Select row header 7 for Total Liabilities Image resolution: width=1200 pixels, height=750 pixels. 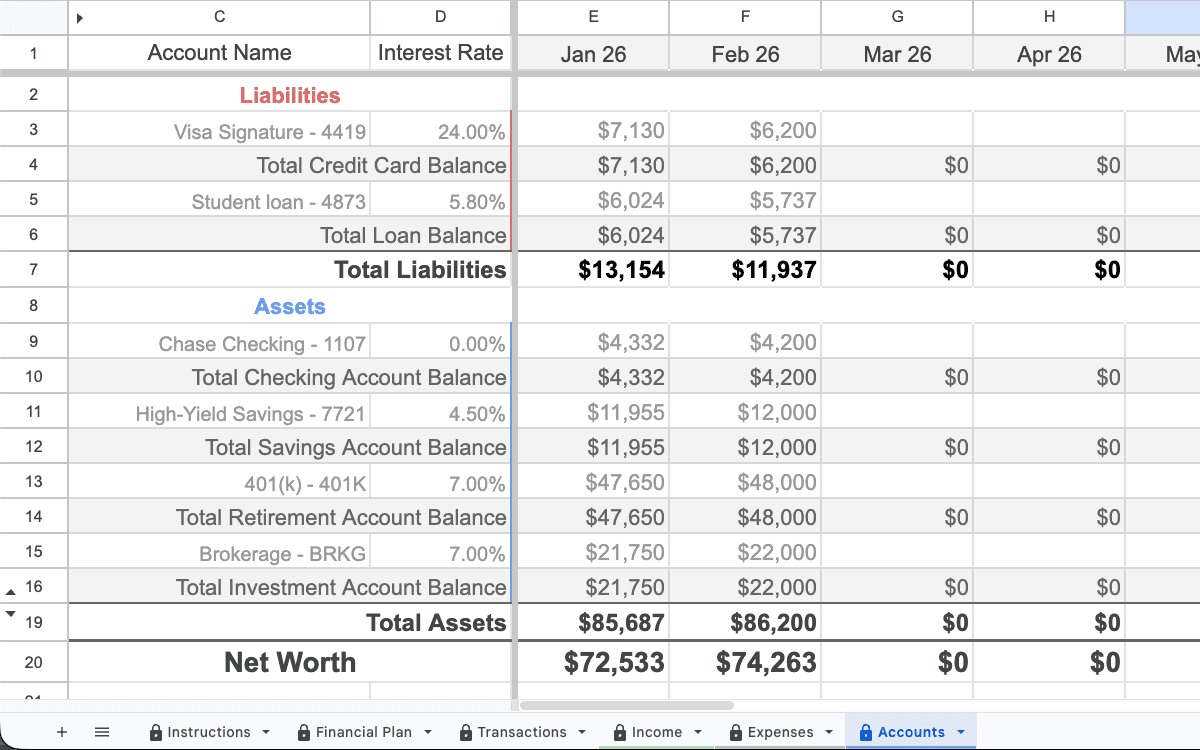pyautogui.click(x=33, y=269)
